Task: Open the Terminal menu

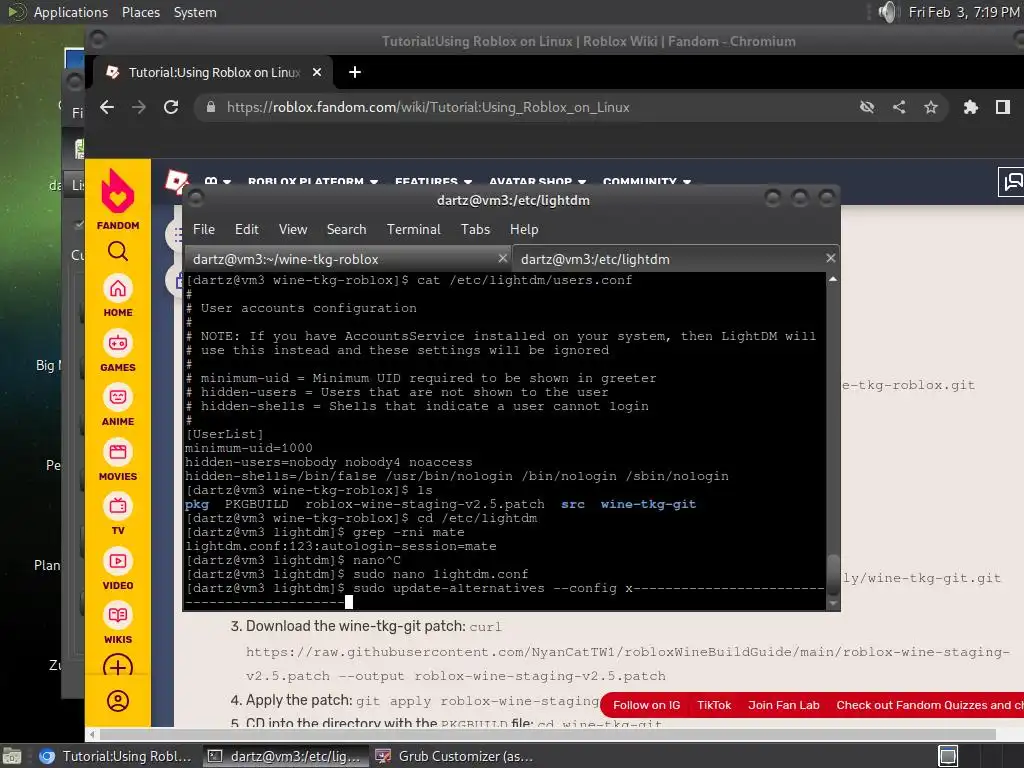Action: tap(413, 229)
